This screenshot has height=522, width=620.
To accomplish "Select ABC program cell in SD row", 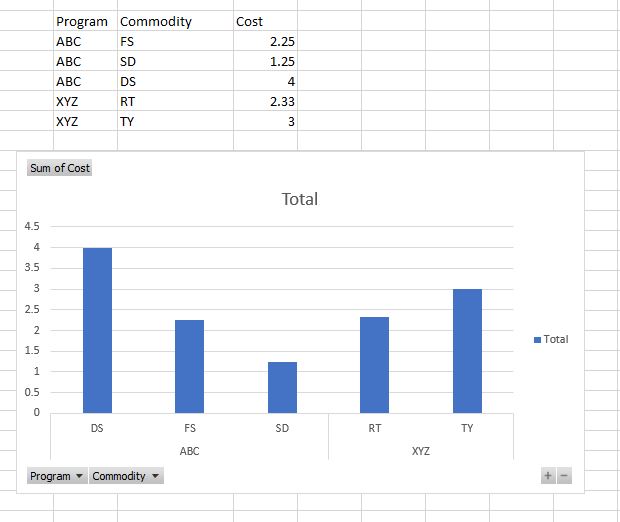I will [x=85, y=61].
